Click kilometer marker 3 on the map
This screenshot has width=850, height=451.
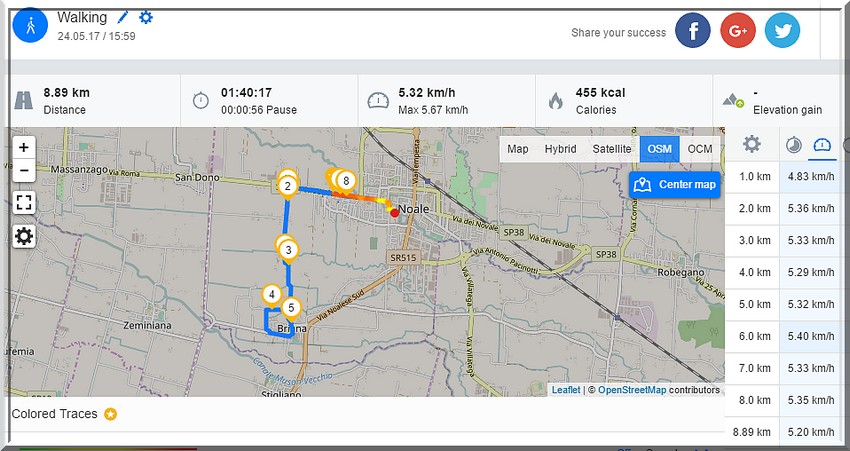tap(288, 250)
